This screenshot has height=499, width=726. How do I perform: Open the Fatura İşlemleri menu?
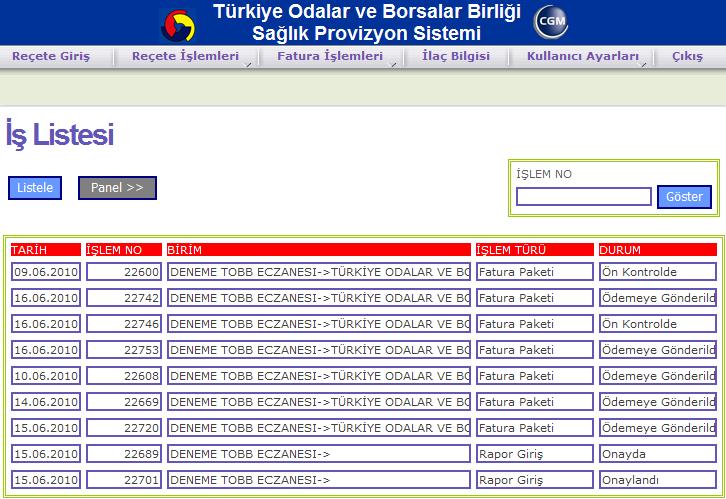330,56
